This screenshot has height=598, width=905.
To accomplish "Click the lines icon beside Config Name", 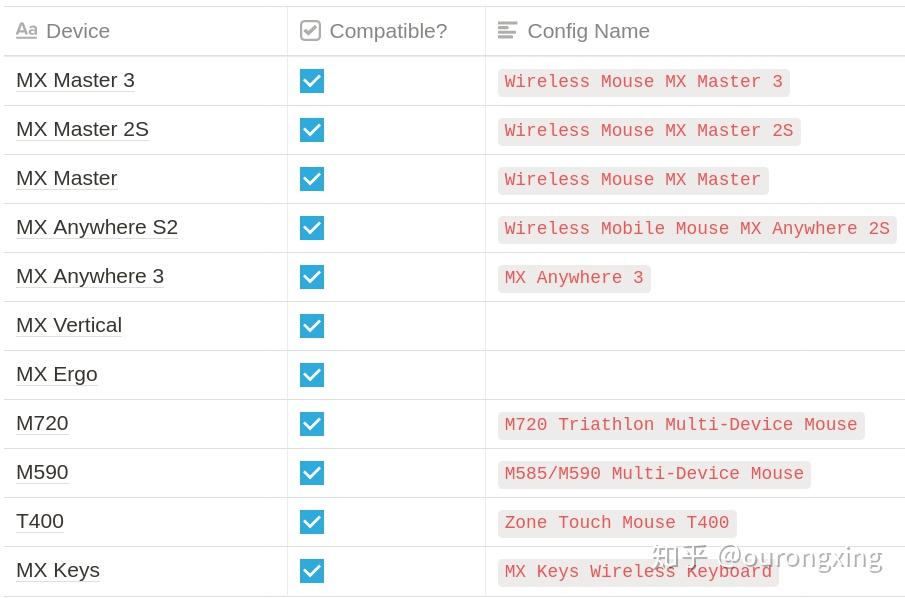I will click(x=507, y=31).
